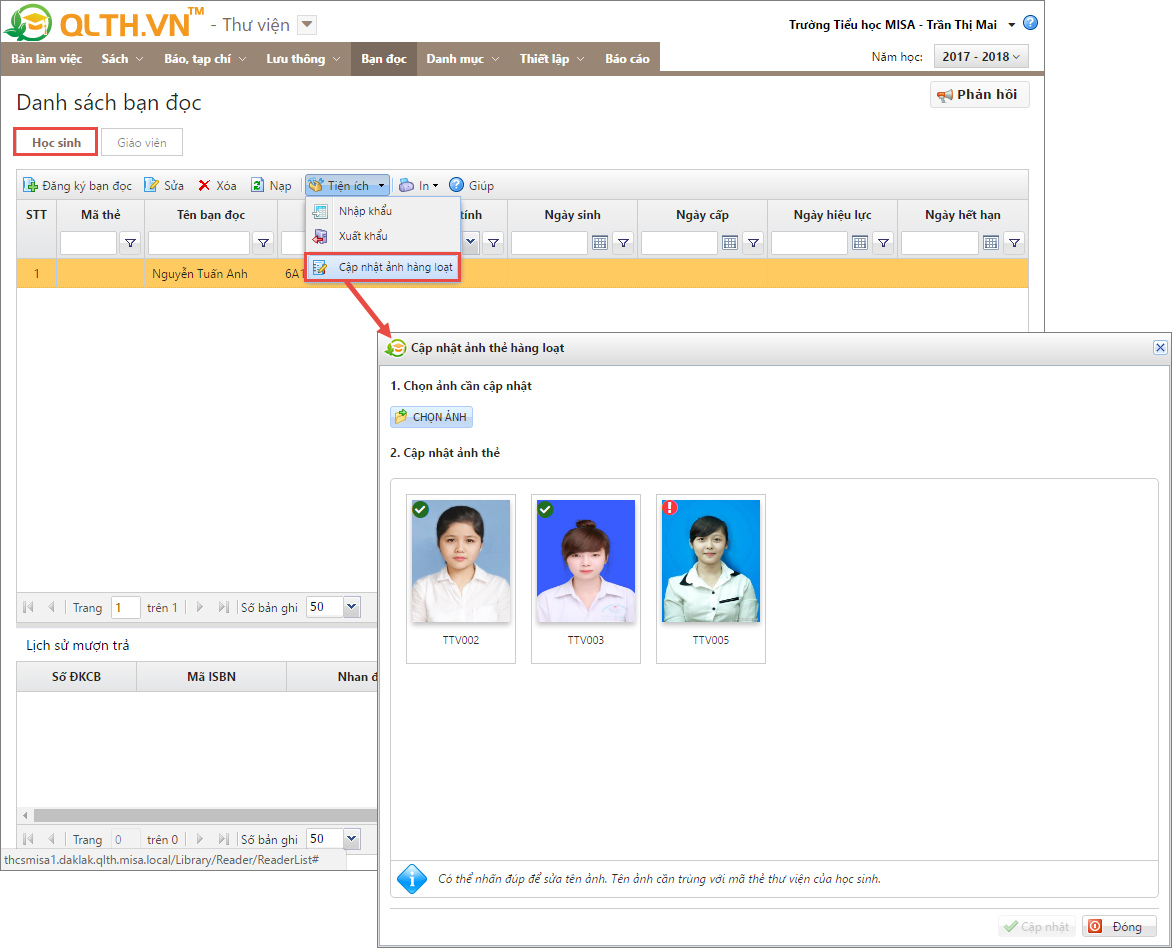Click the Tên bạn đọc filter input
The width and height of the screenshot is (1174, 950).
(199, 242)
